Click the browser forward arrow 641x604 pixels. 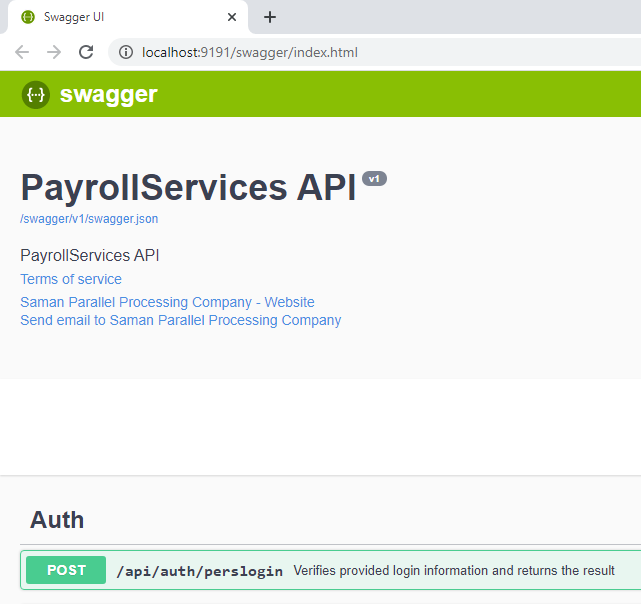pyautogui.click(x=54, y=52)
